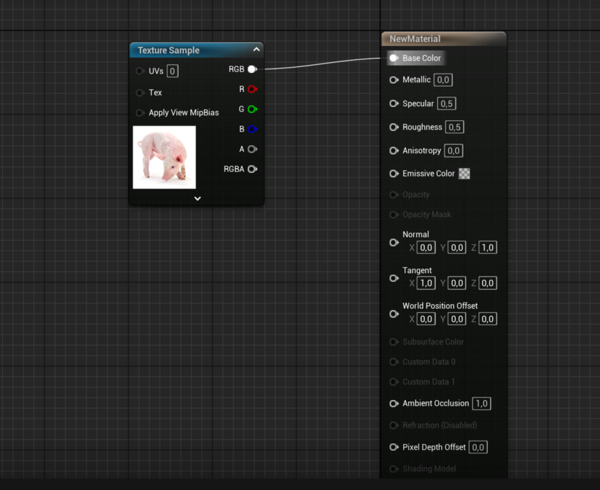Click the Refraction (Disabled) label
Screen dimensions: 600x490
[440, 425]
